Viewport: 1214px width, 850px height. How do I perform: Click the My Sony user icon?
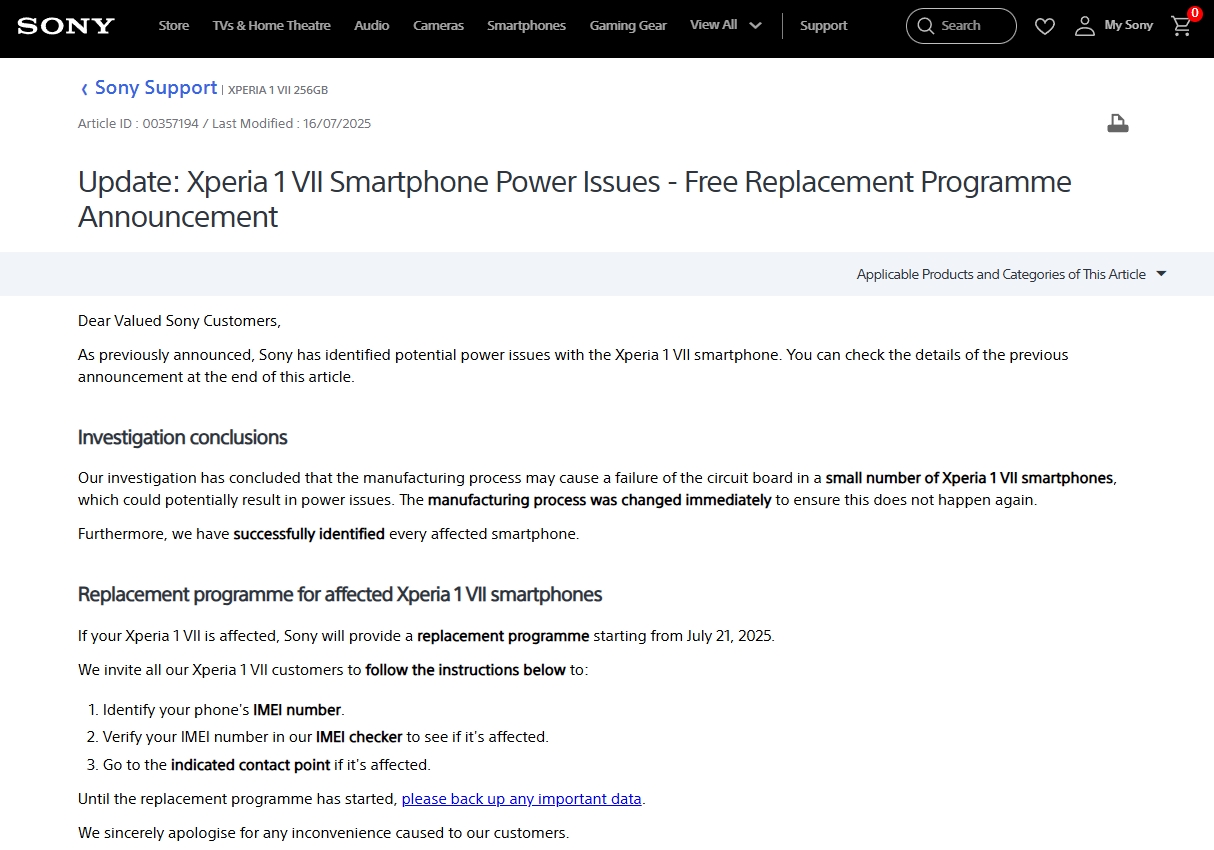[x=1085, y=26]
